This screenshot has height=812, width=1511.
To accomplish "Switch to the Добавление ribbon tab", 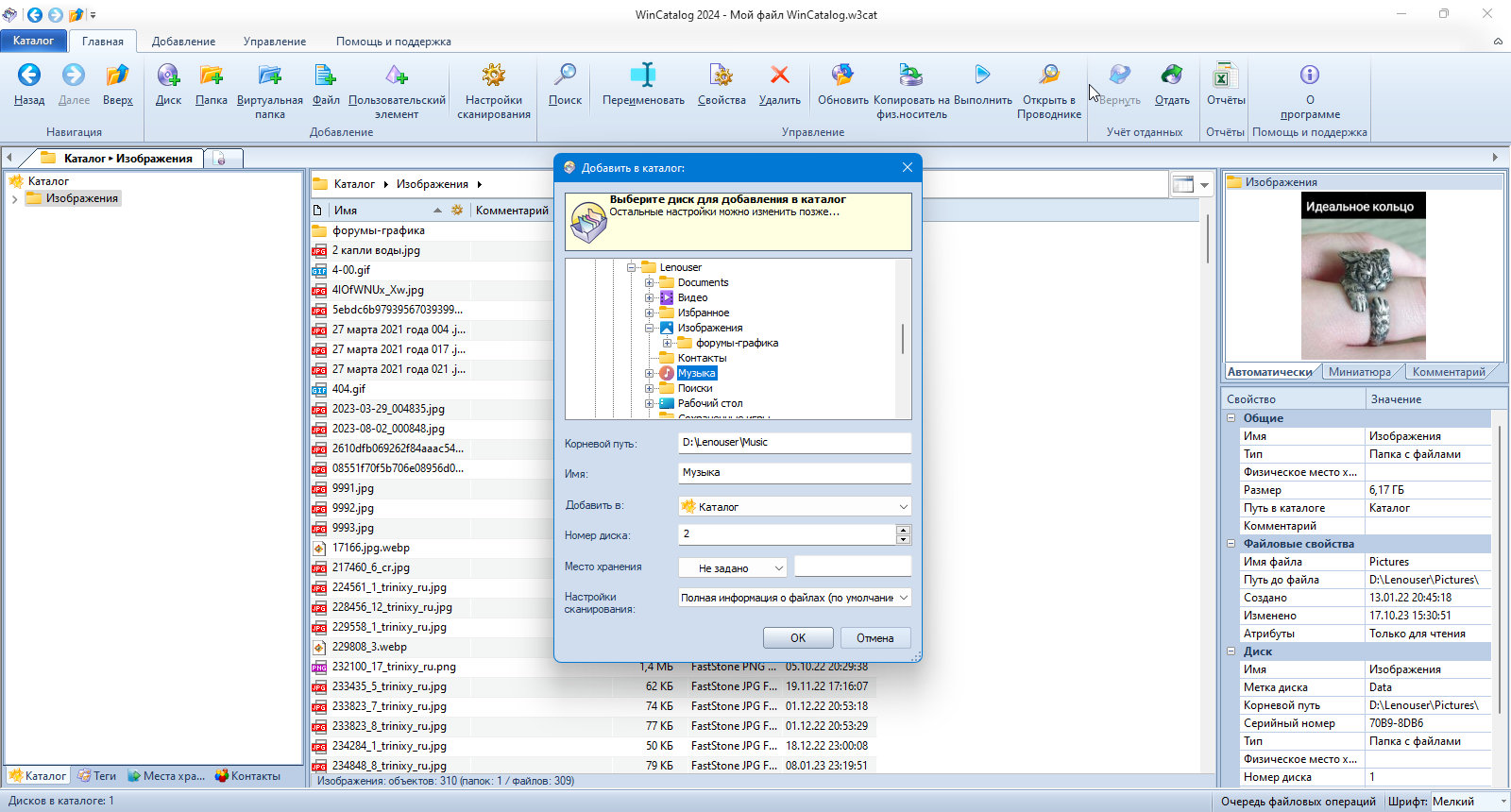I will tap(183, 42).
